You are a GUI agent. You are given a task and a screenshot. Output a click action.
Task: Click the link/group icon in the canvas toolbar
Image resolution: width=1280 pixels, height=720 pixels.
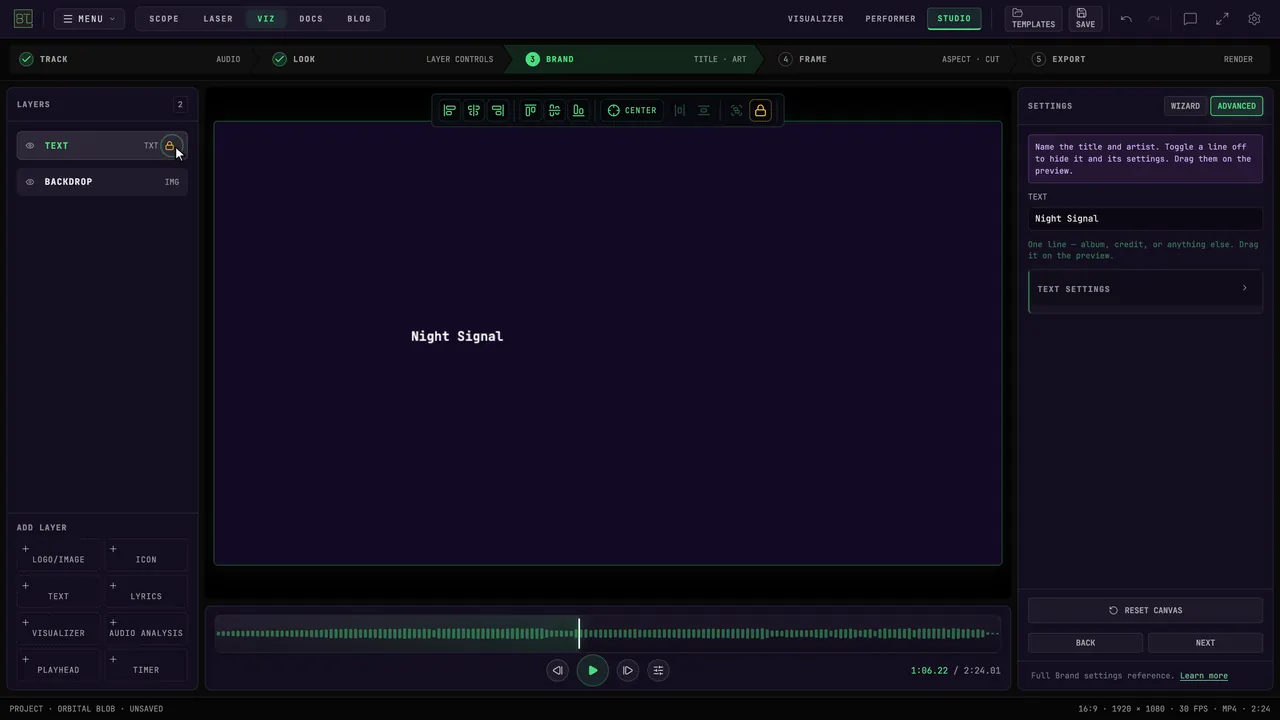pyautogui.click(x=737, y=110)
